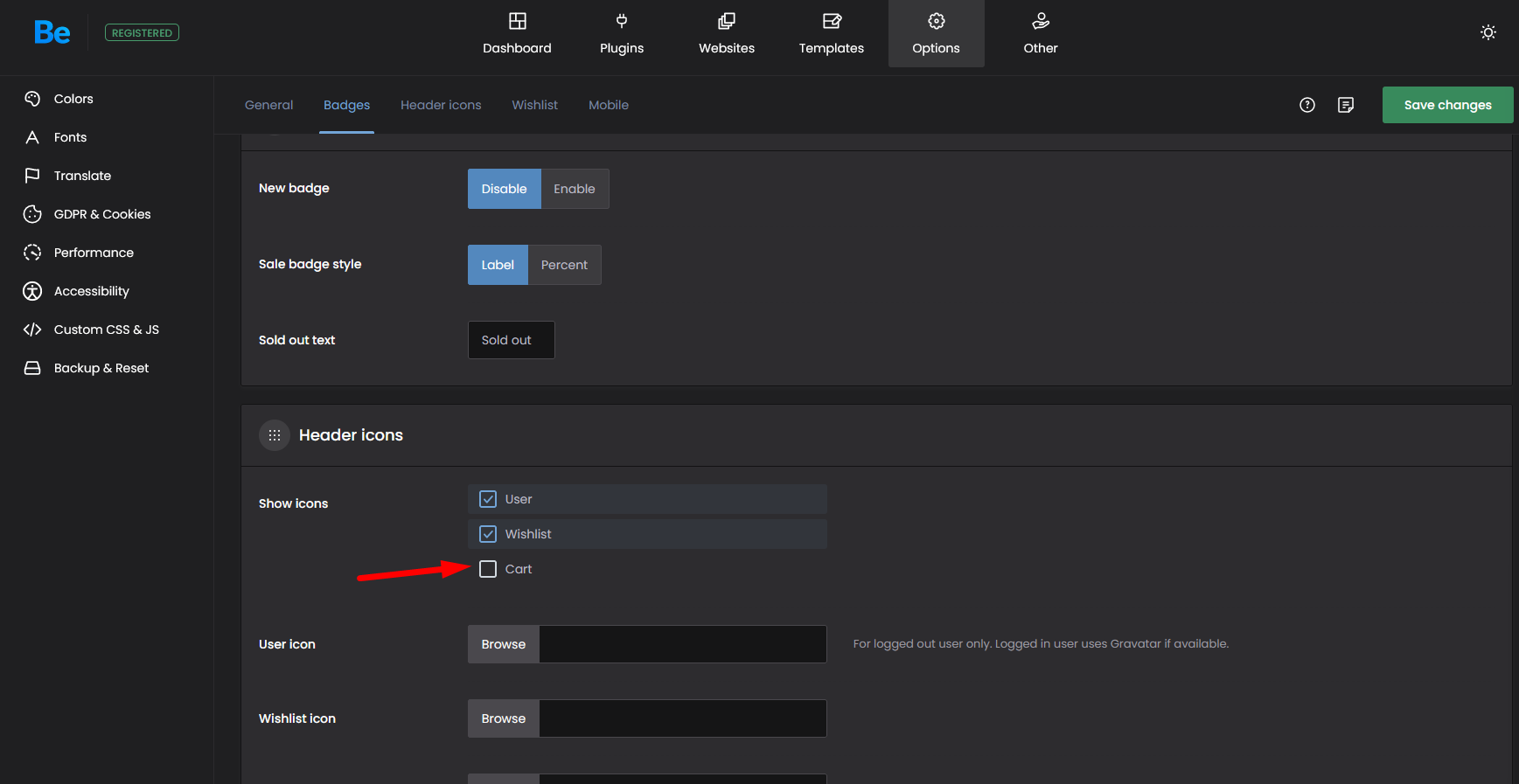1519x784 pixels.
Task: Open Performance settings in sidebar
Action: (94, 253)
